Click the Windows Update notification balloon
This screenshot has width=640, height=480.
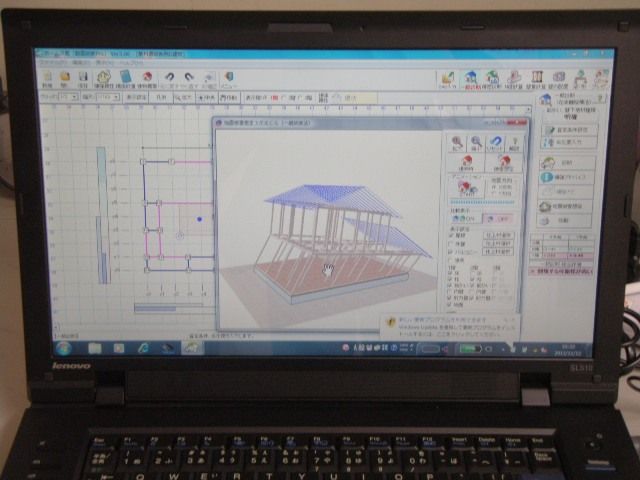(x=450, y=328)
